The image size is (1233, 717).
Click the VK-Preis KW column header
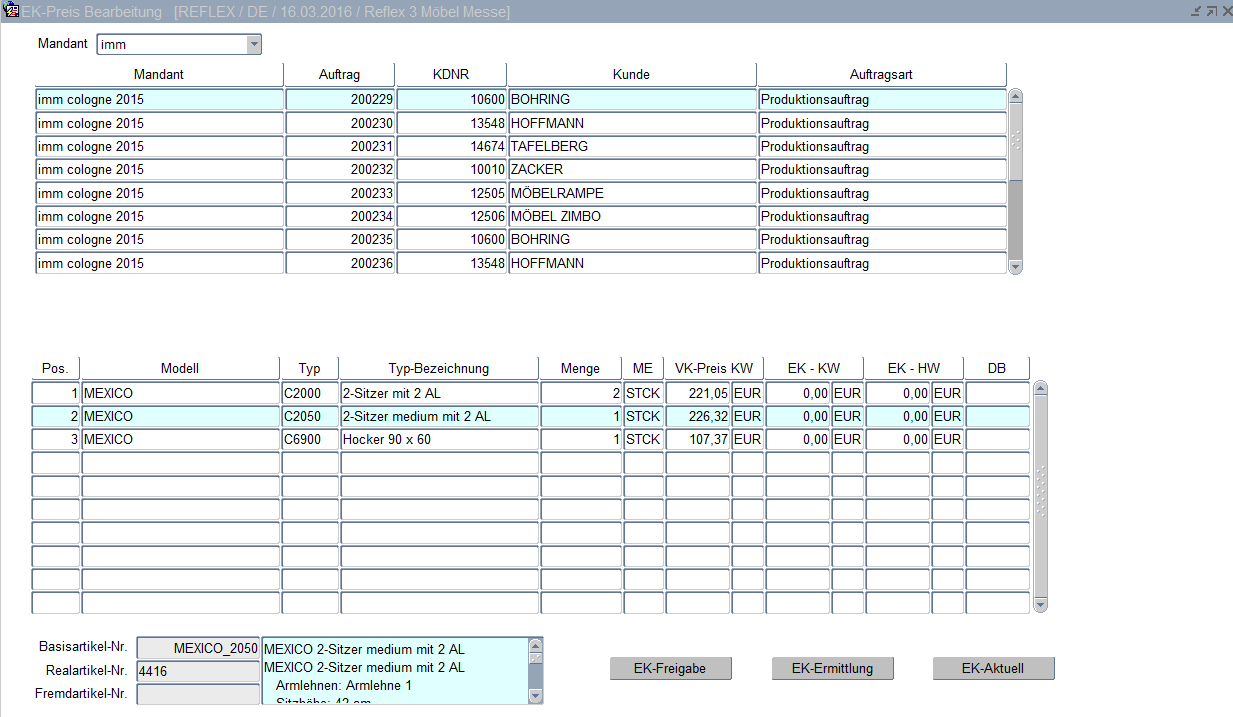click(713, 368)
